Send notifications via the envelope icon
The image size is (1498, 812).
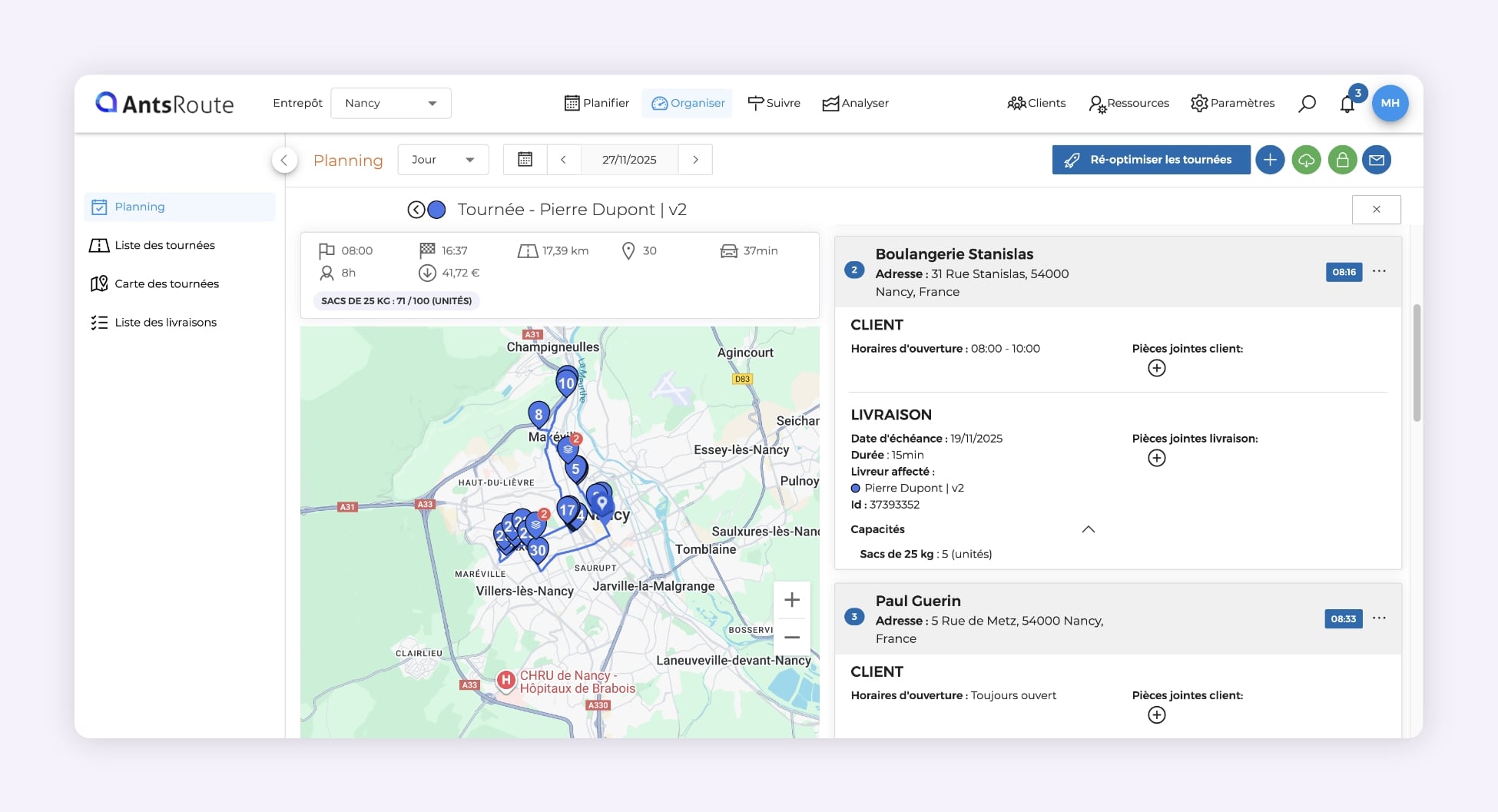(1377, 160)
